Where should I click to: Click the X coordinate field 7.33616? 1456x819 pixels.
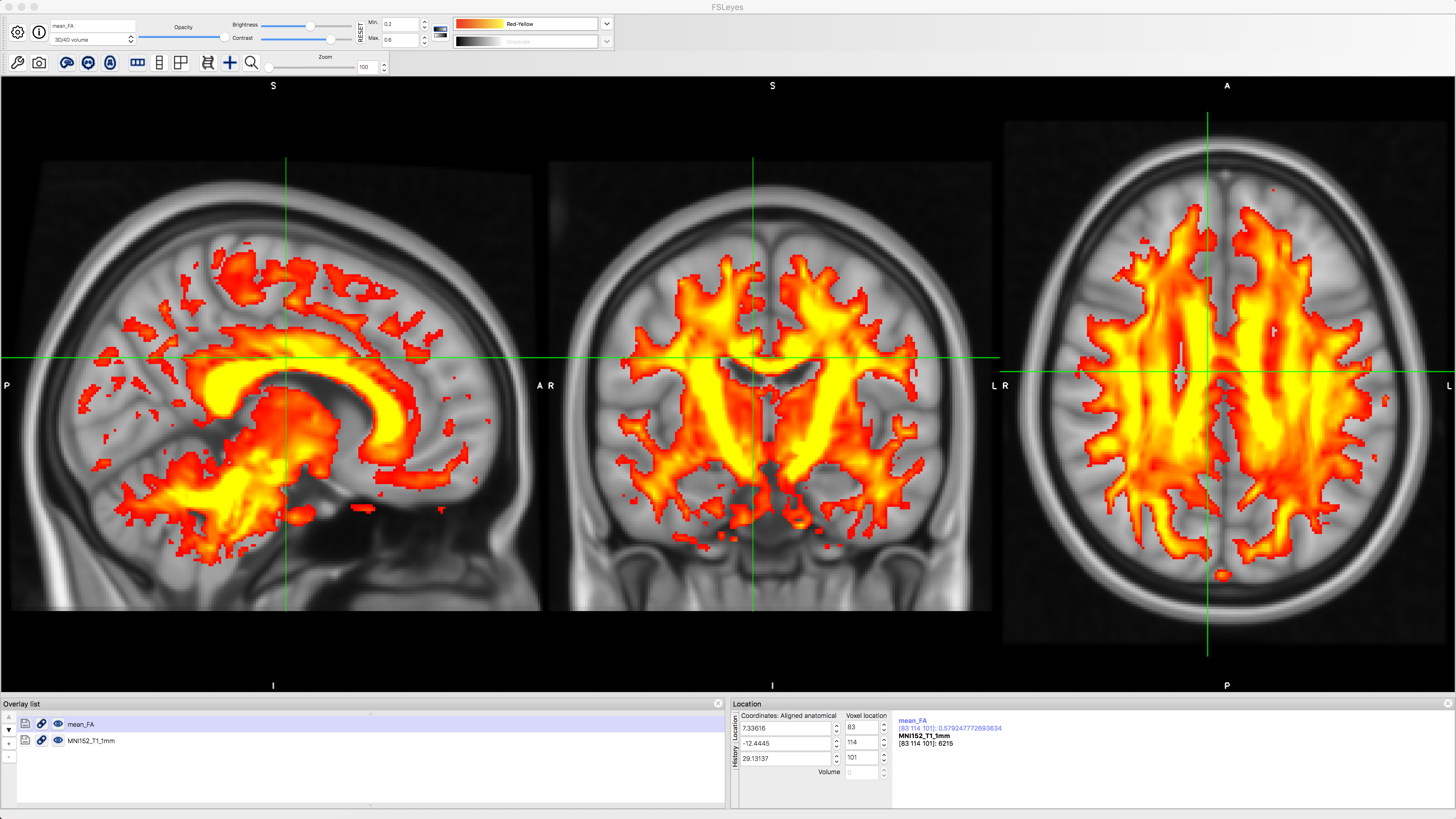786,728
